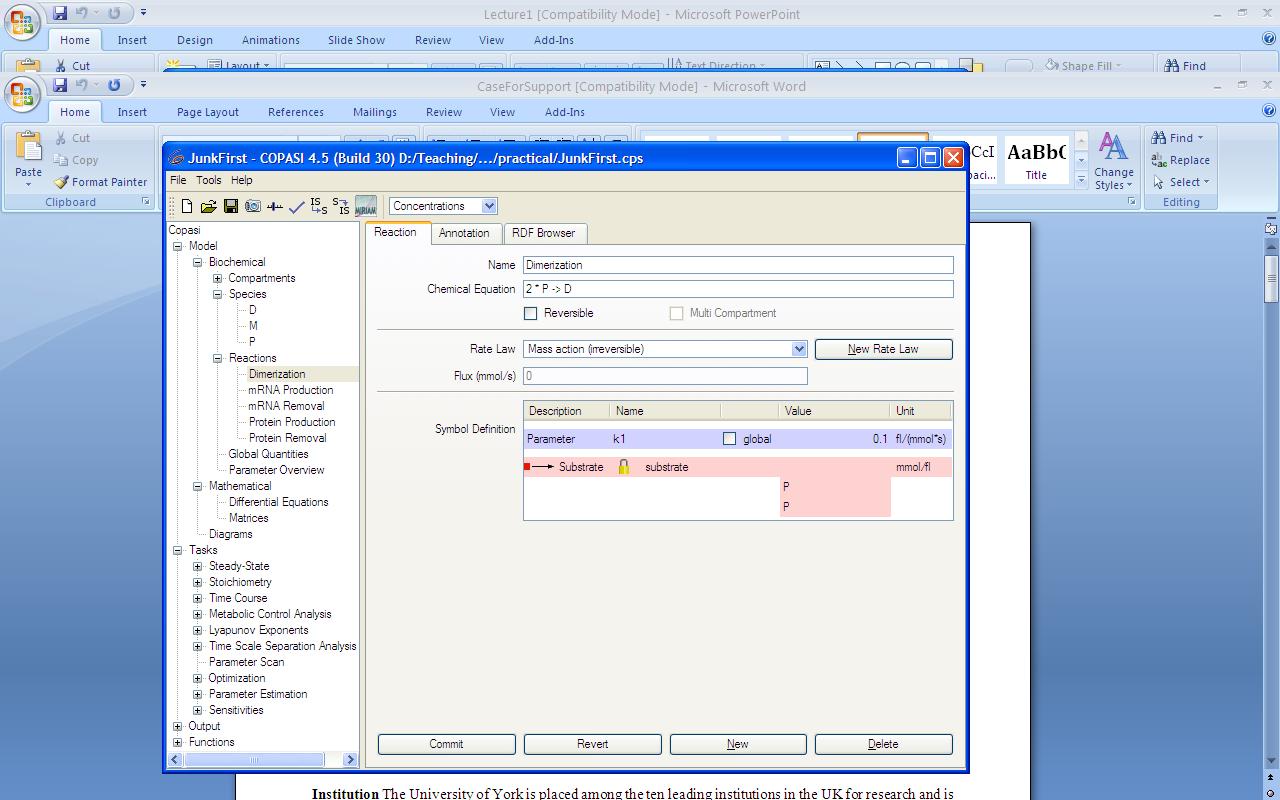Apply initial state to current state icon
The height and width of the screenshot is (800, 1280).
coord(318,206)
